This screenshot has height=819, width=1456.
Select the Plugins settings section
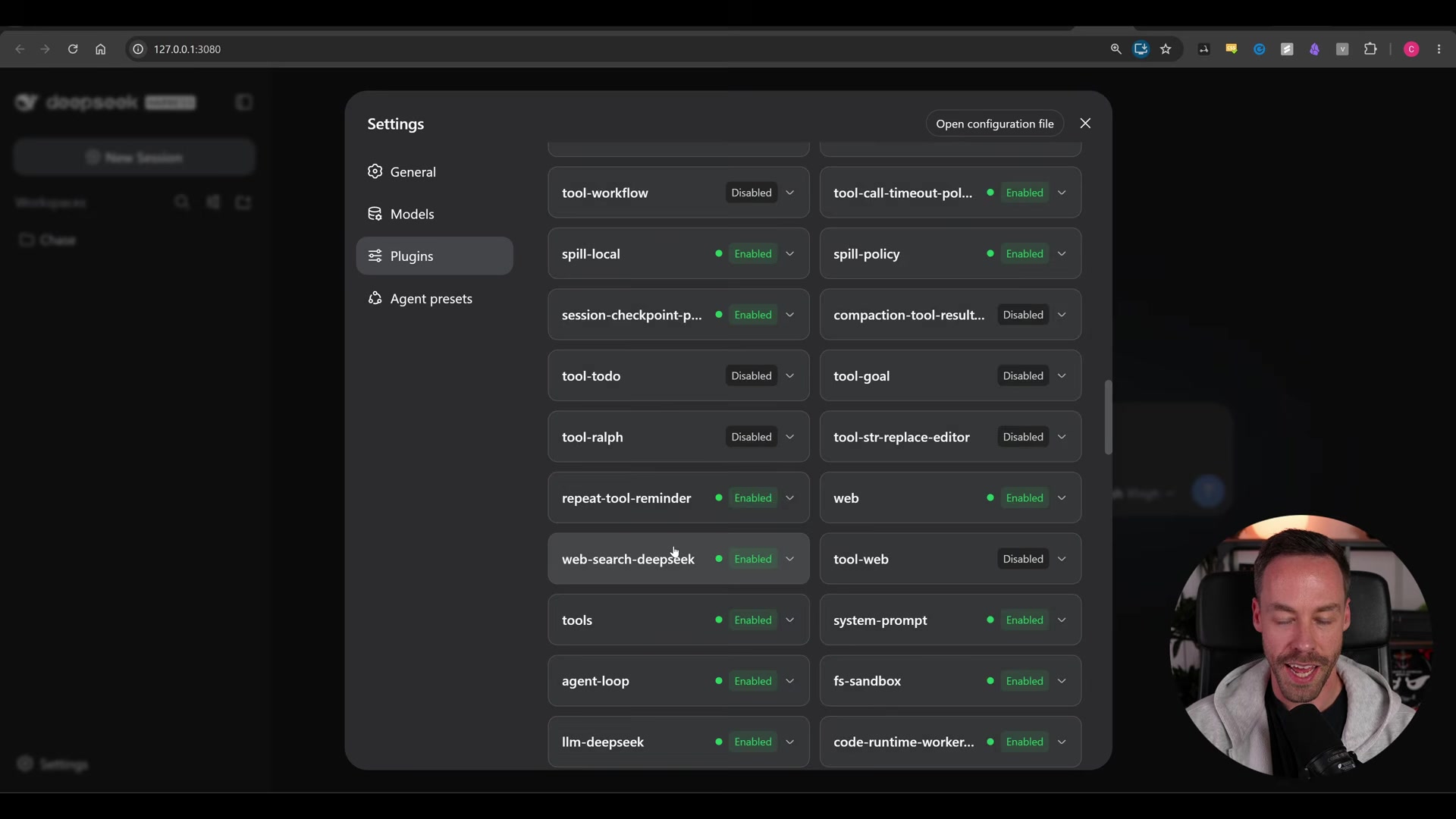(435, 256)
